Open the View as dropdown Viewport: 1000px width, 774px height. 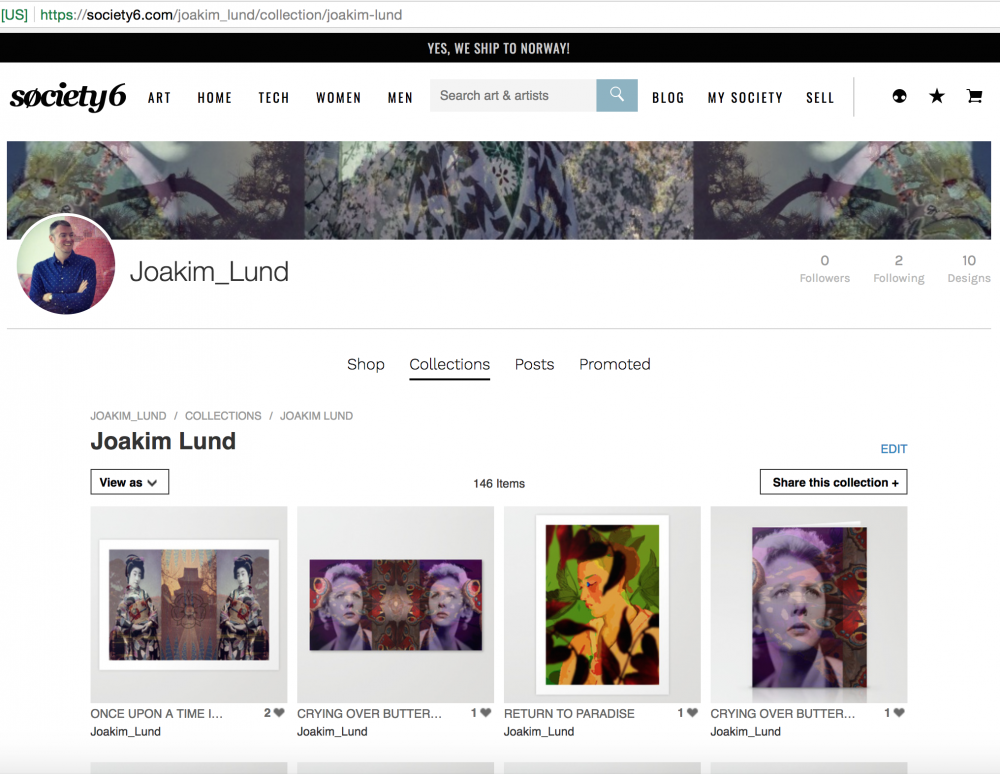click(129, 482)
